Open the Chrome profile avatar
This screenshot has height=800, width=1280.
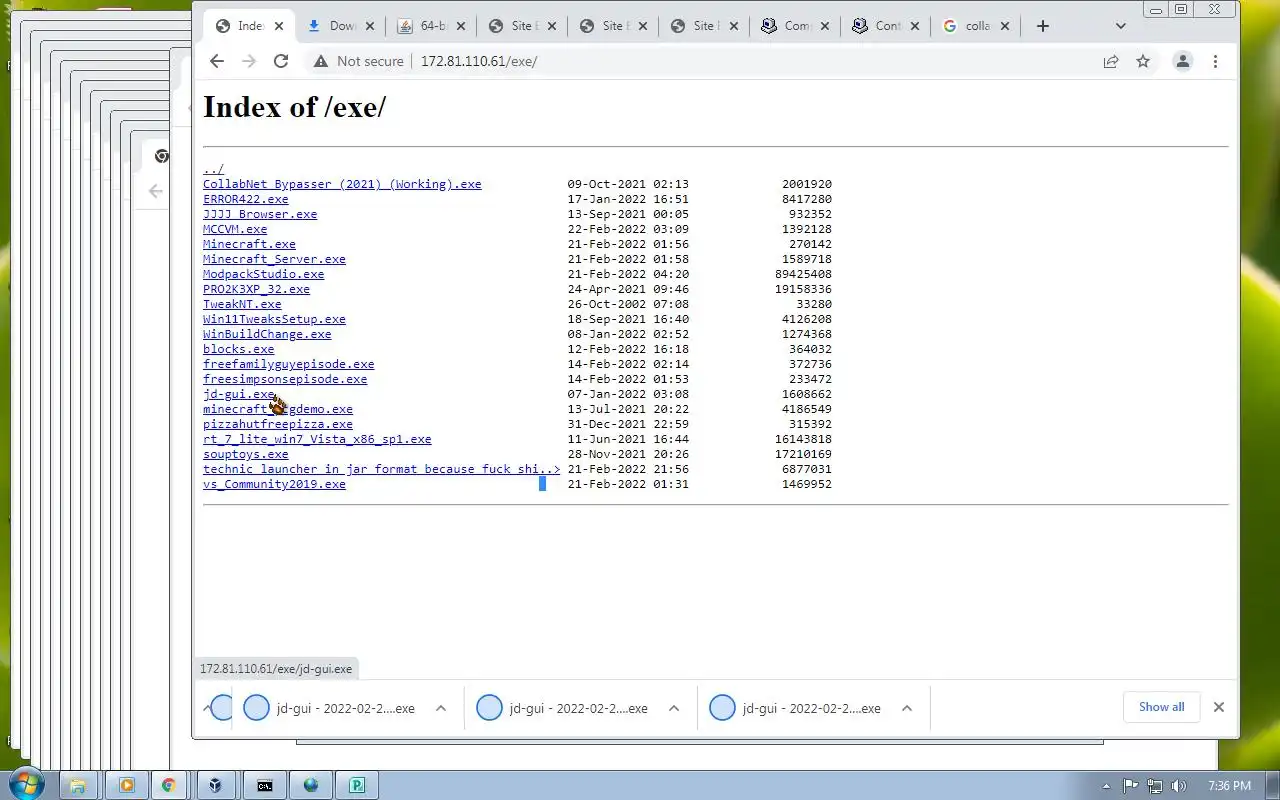(x=1183, y=61)
